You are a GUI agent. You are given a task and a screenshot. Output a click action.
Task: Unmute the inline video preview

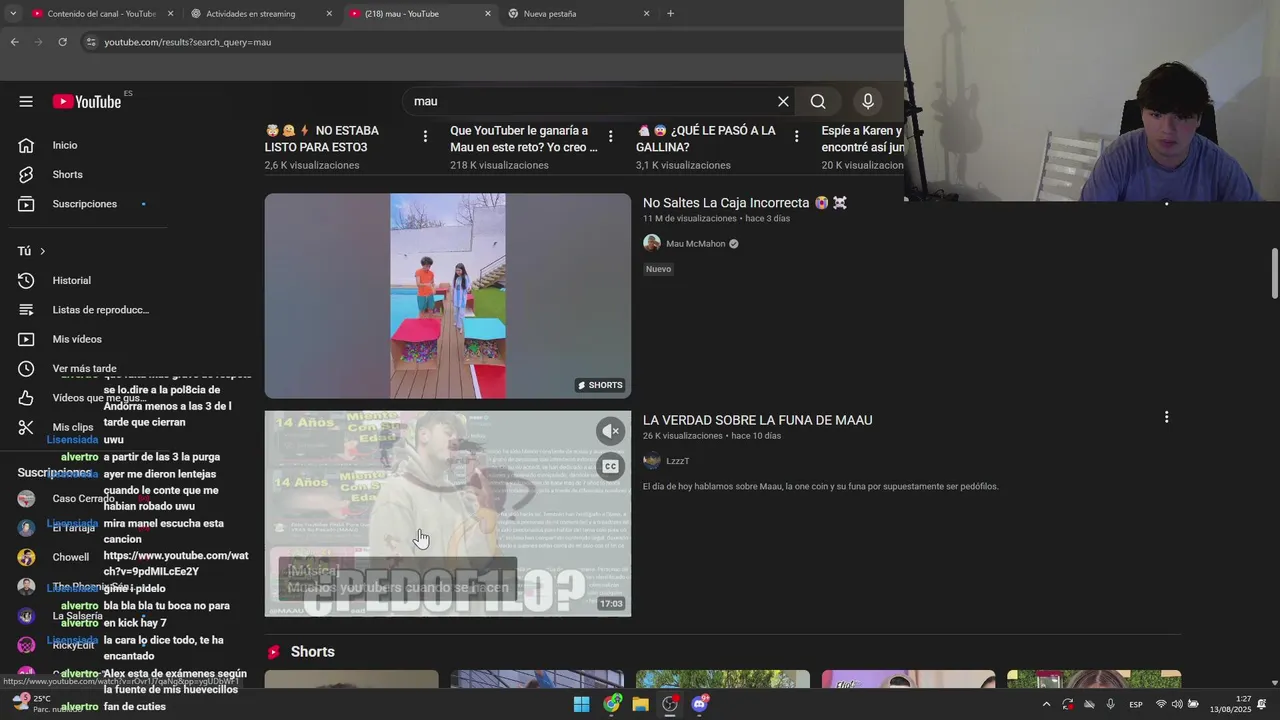tap(610, 431)
